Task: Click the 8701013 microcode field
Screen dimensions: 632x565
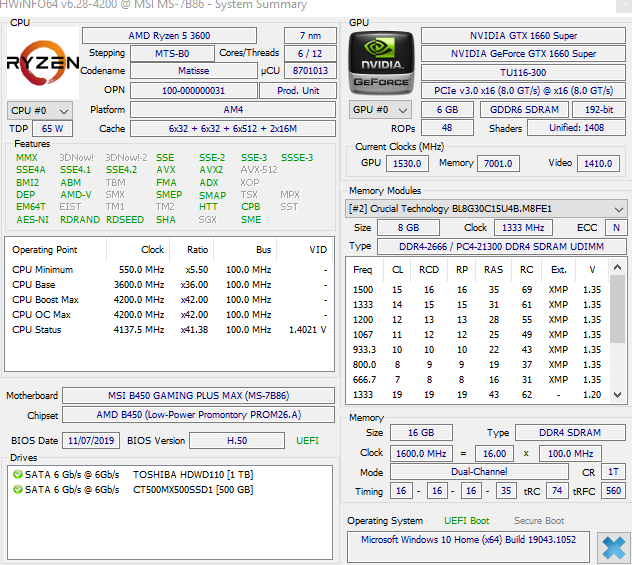Action: pos(310,71)
